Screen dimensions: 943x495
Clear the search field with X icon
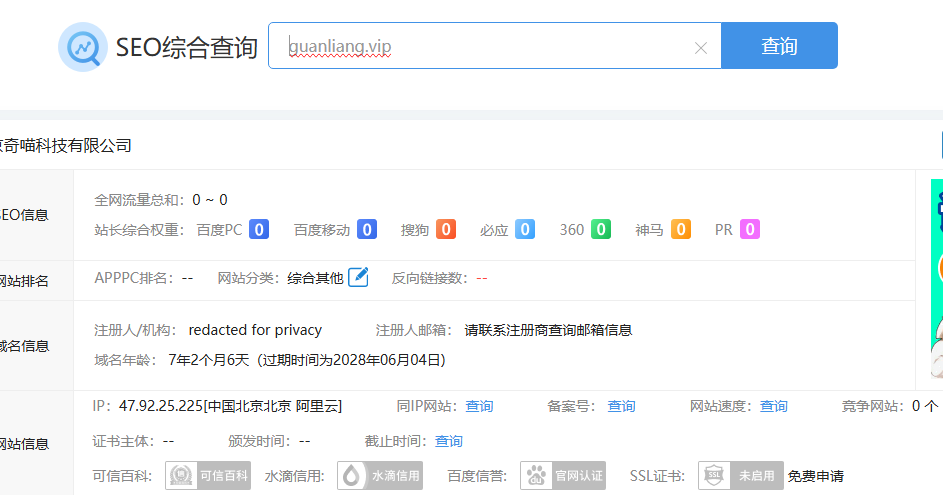[701, 48]
